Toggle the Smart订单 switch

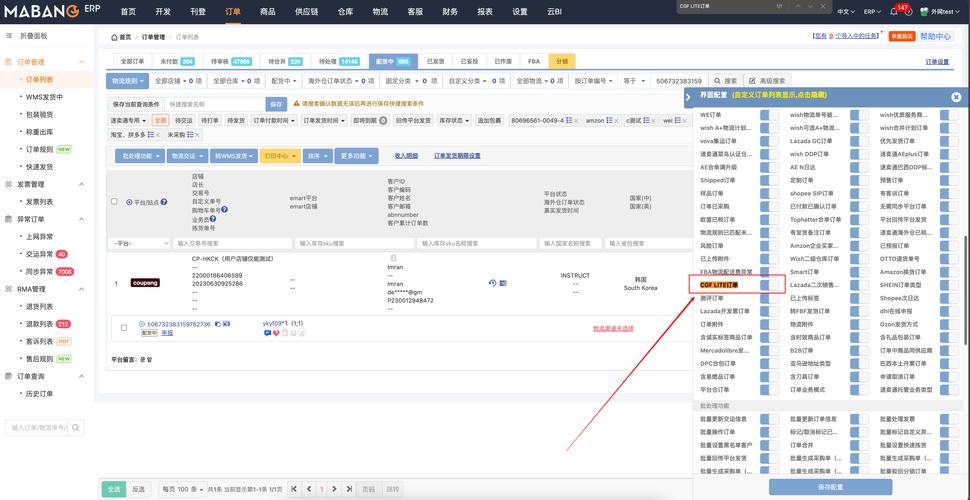[859, 272]
